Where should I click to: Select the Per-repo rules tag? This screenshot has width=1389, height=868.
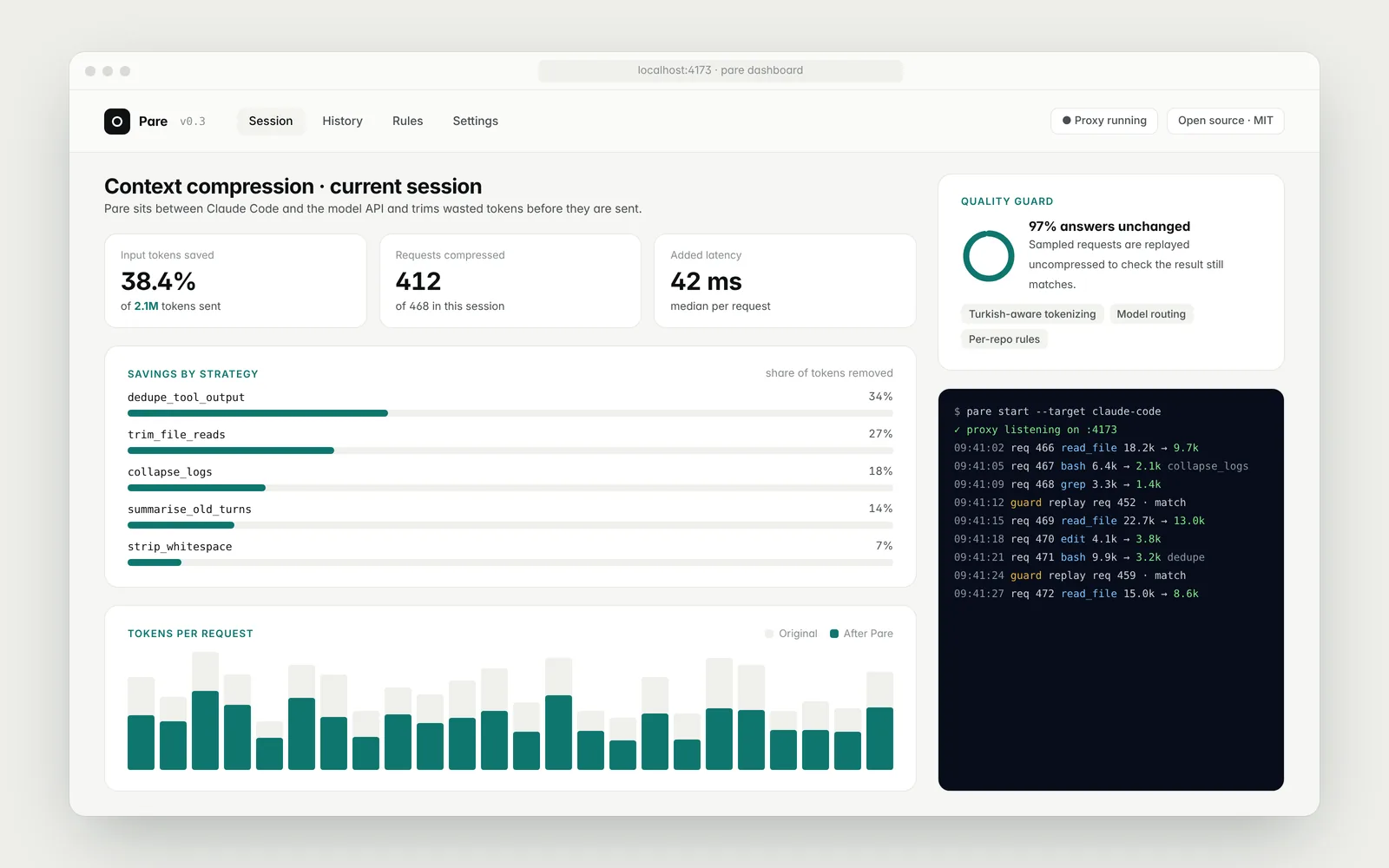pyautogui.click(x=1004, y=339)
